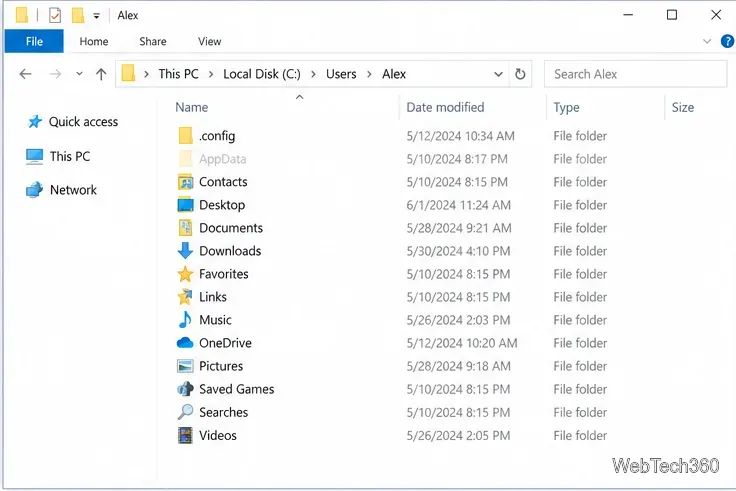The image size is (736, 491).
Task: Click the Music note icon
Action: (x=185, y=320)
